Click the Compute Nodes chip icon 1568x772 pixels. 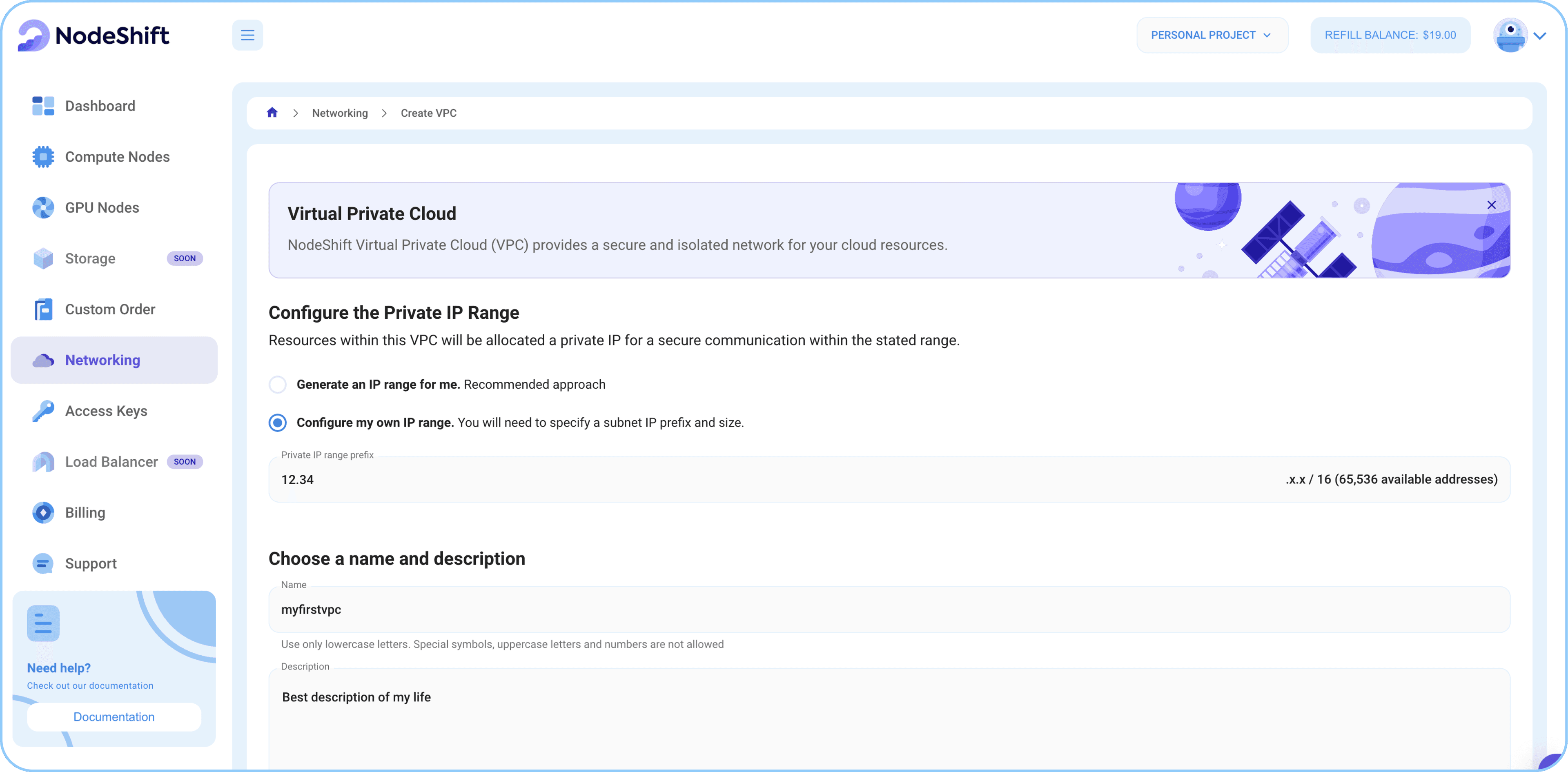43,157
